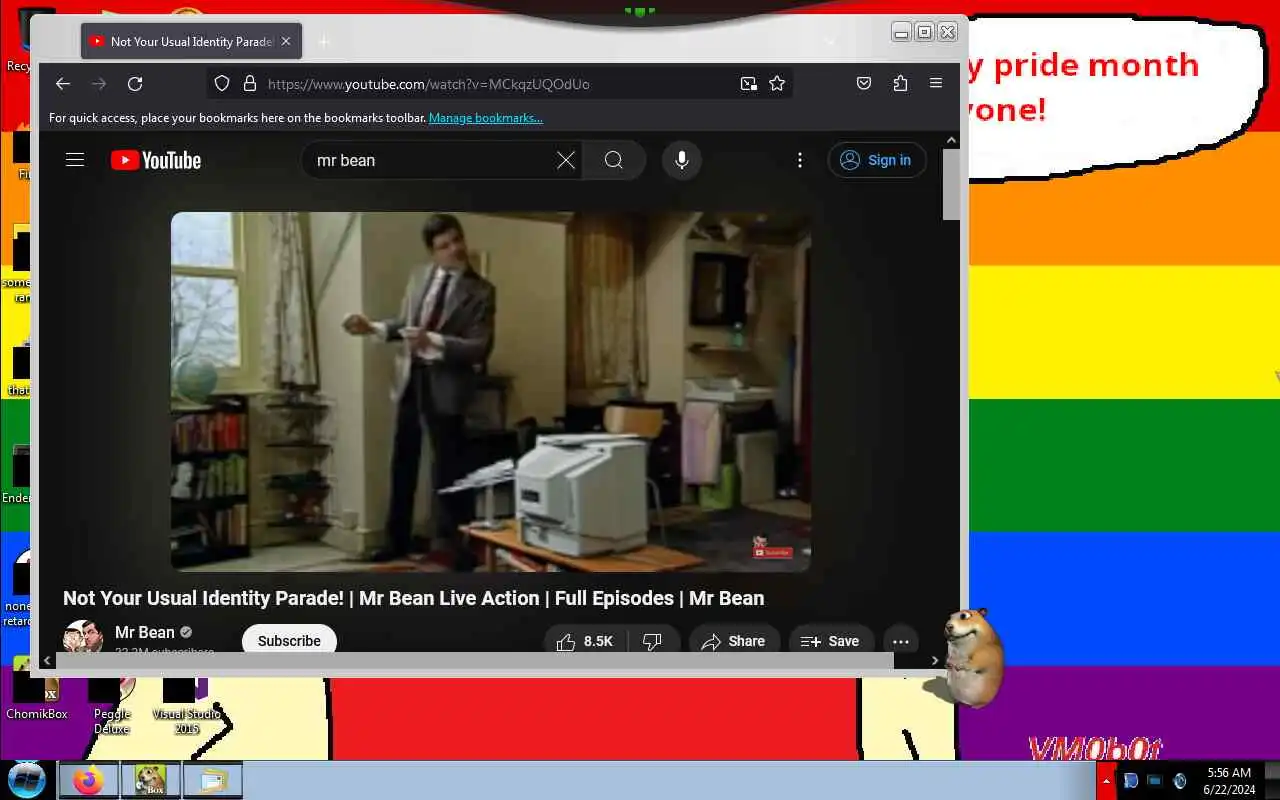
Task: Open the Mr Bean channel avatar
Action: tap(83, 637)
